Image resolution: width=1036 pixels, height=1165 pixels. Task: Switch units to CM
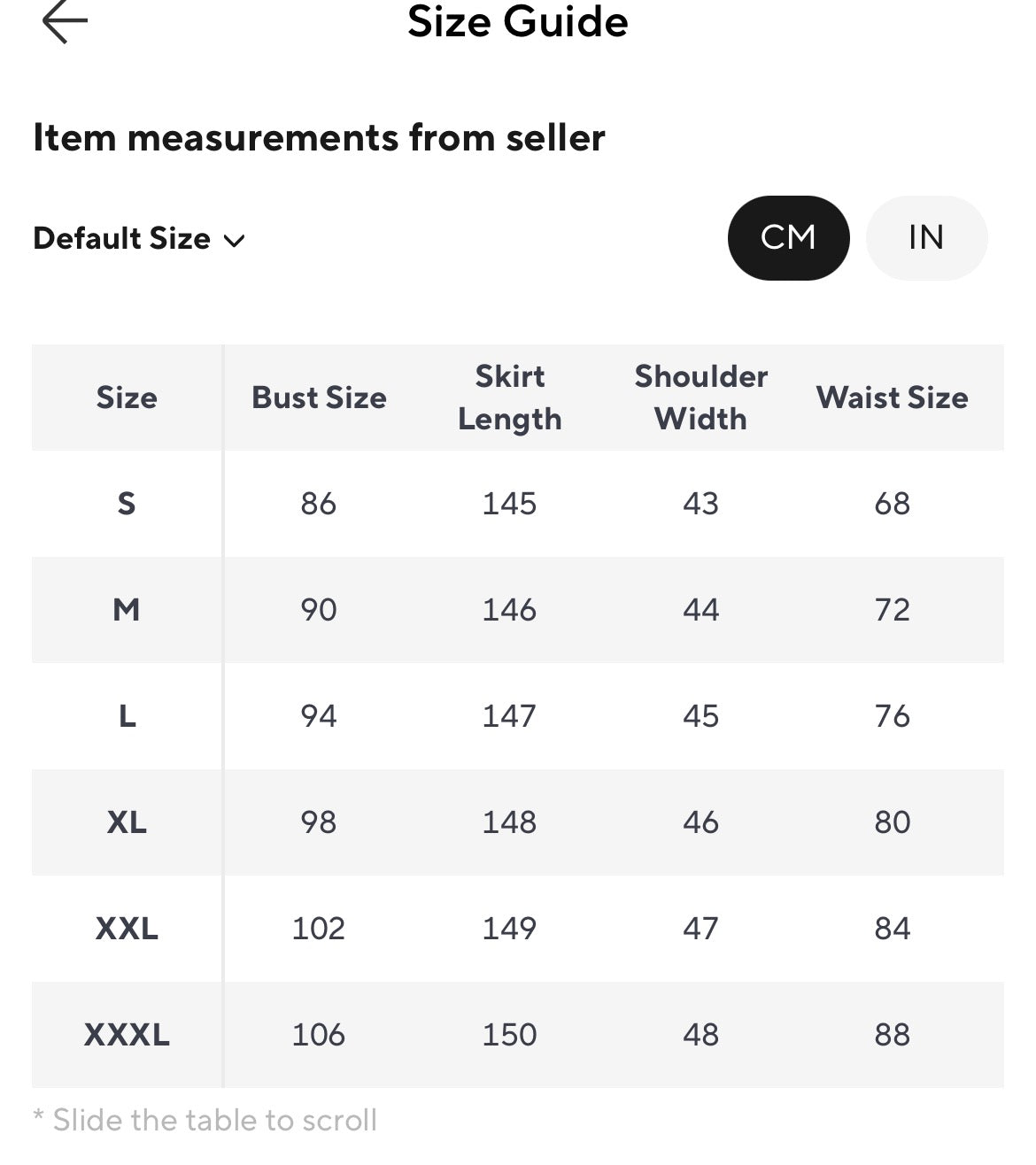pos(788,237)
